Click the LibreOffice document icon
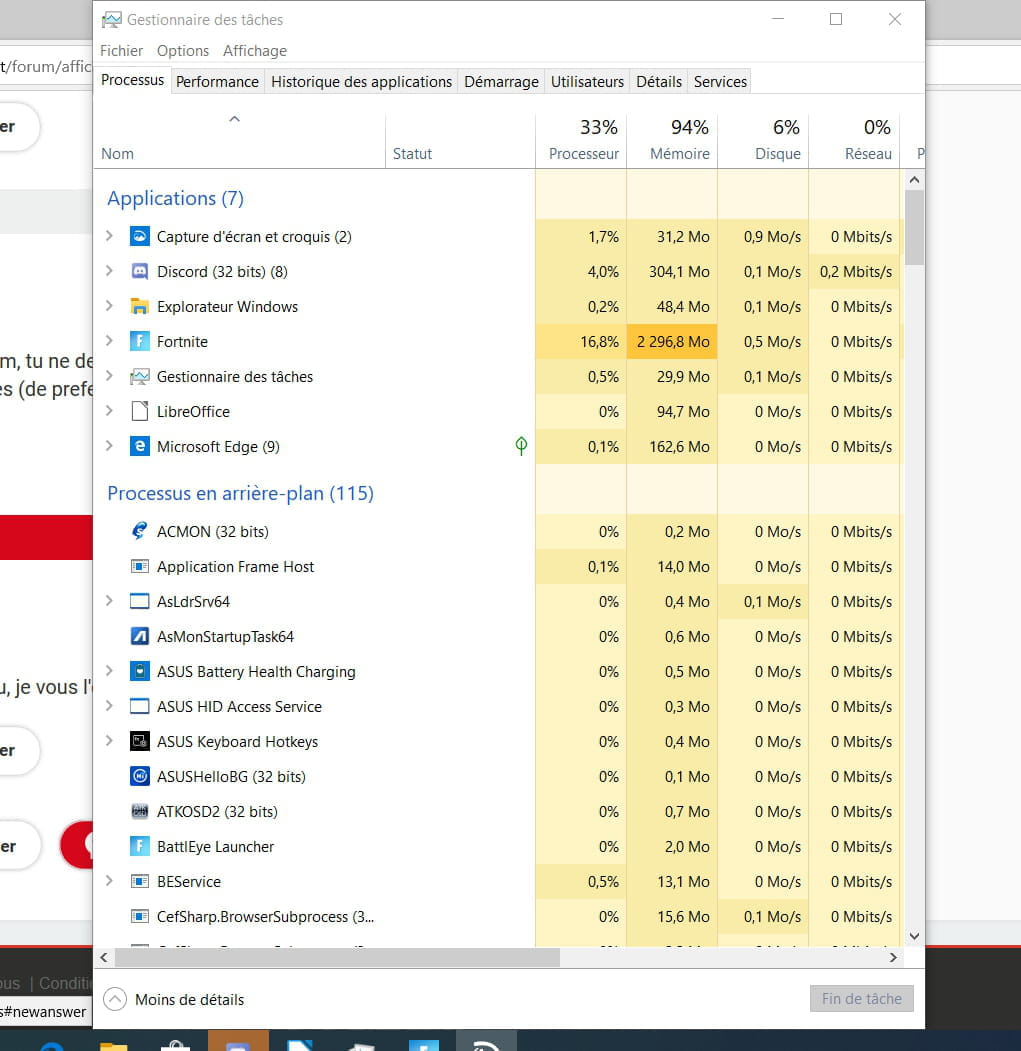 (139, 412)
